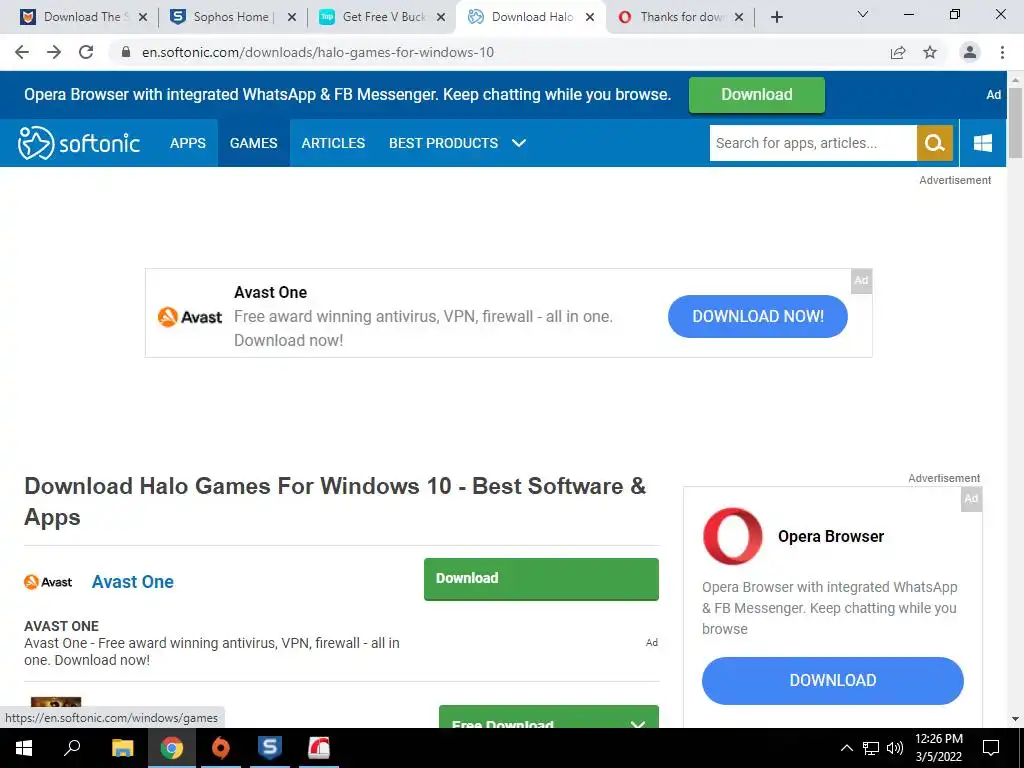Viewport: 1024px width, 768px height.
Task: Click the Opera Browser red logo
Action: pos(732,536)
